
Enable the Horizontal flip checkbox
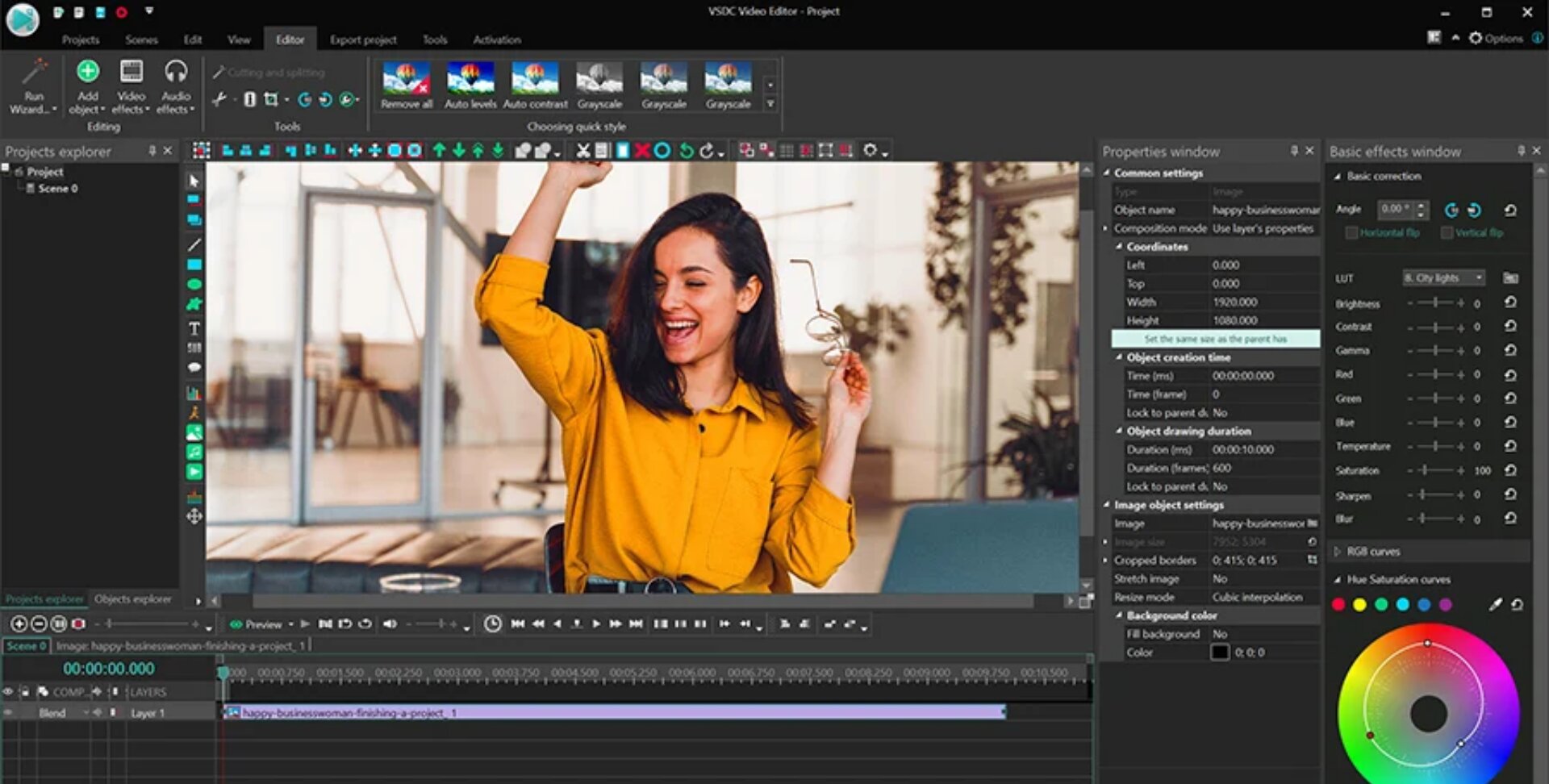1352,233
